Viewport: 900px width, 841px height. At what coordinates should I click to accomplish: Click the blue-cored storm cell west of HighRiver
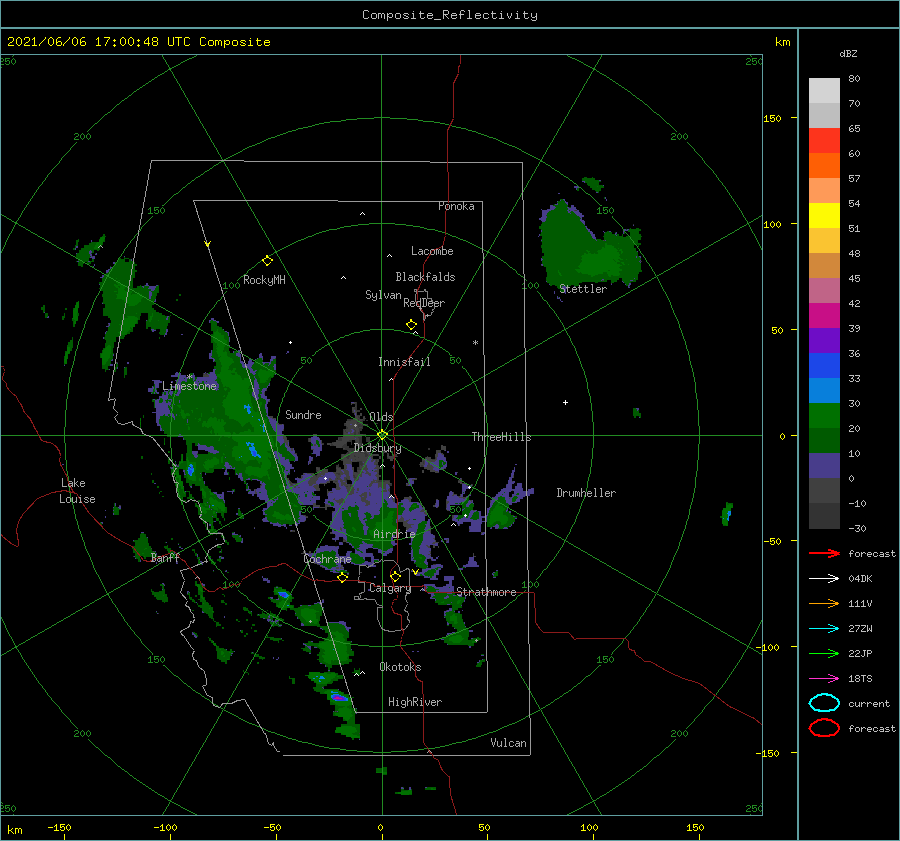coord(339,697)
